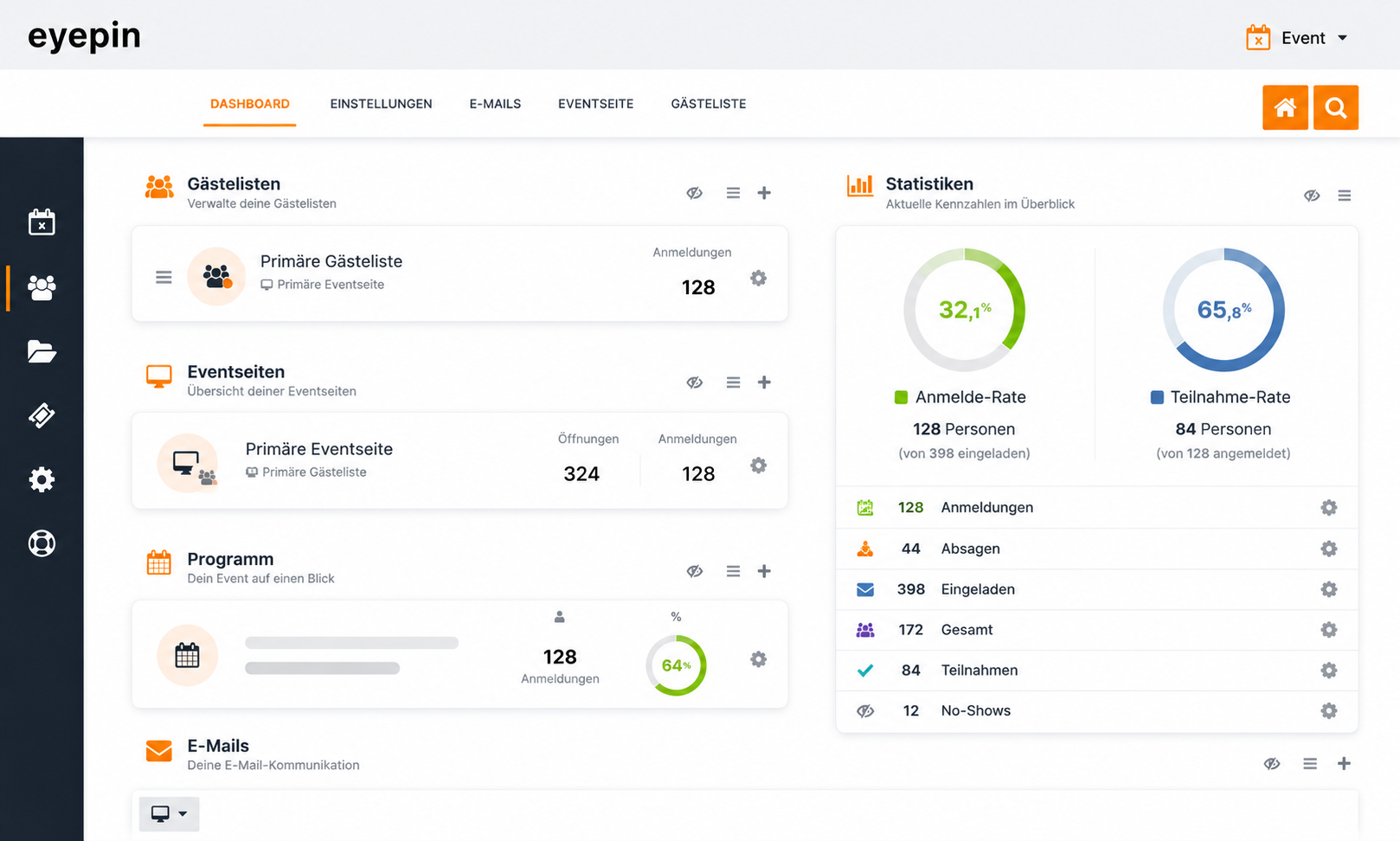Click the orange home button
Viewport: 1400px width, 841px height.
[x=1285, y=107]
